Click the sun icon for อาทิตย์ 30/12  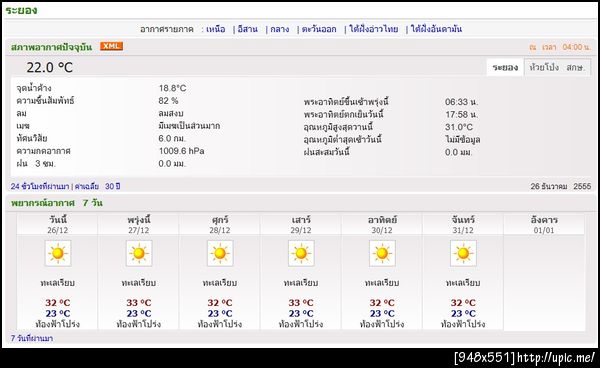pos(382,253)
